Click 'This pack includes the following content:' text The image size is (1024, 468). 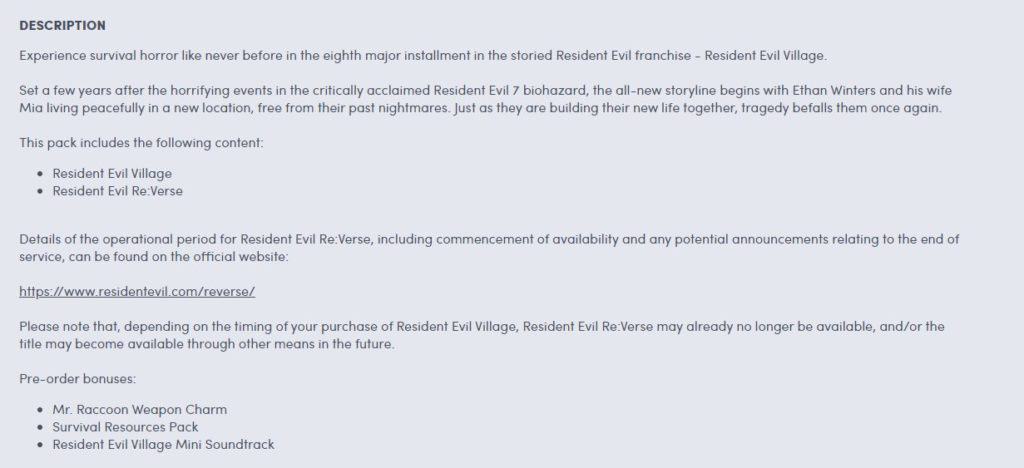(x=141, y=142)
